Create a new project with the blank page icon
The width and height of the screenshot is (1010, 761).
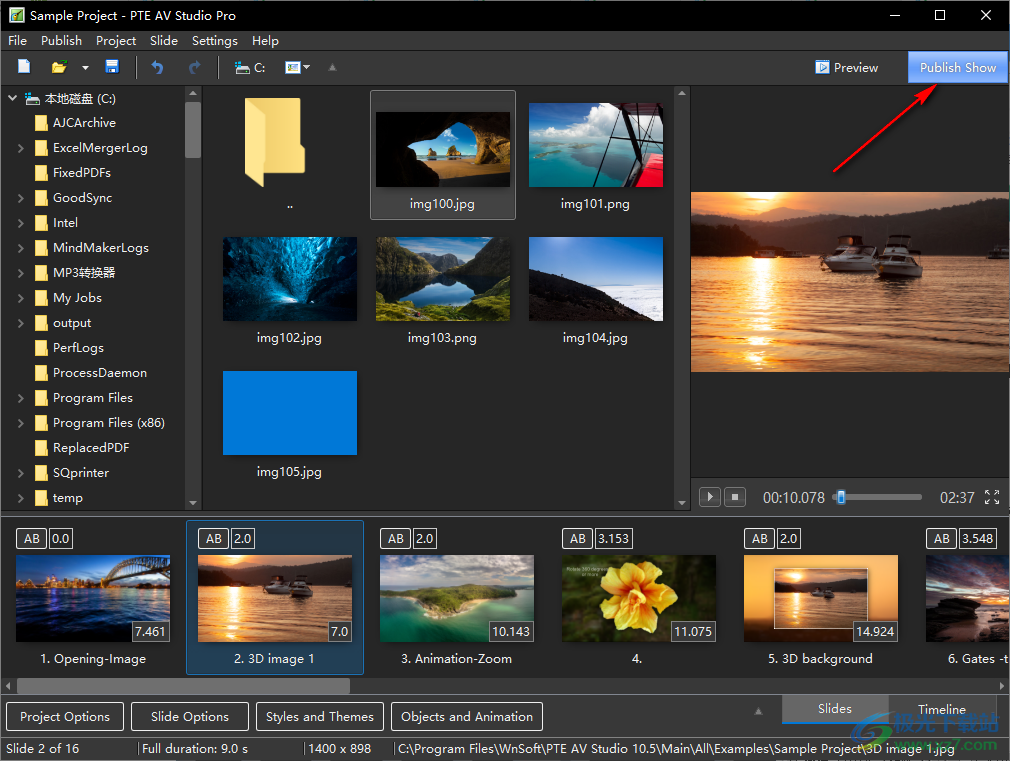click(x=24, y=67)
